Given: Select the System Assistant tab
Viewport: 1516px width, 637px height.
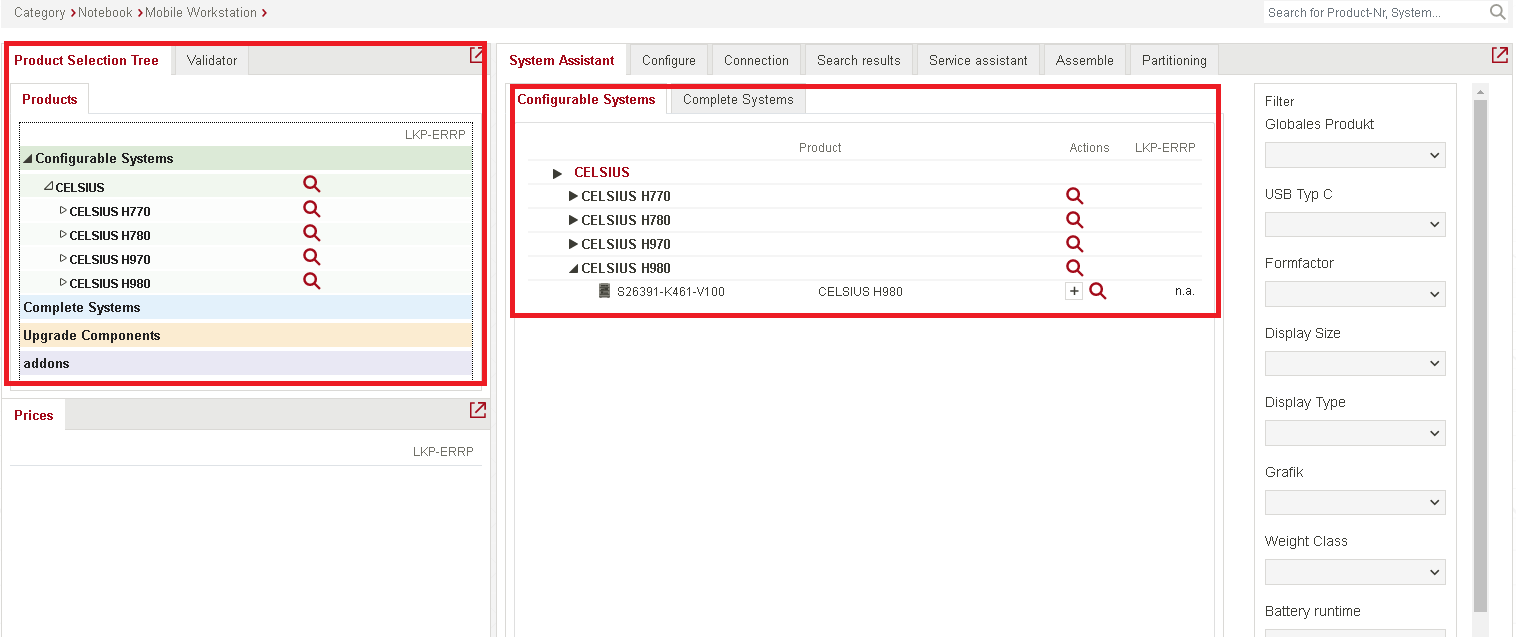Looking at the screenshot, I should click(562, 60).
